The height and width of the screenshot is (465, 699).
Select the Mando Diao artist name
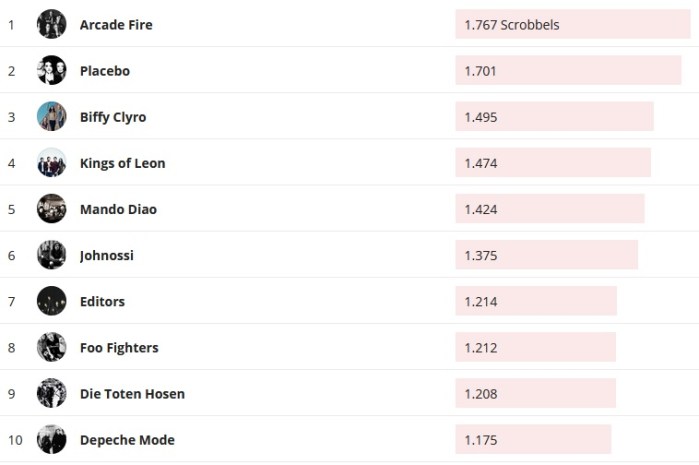click(118, 209)
